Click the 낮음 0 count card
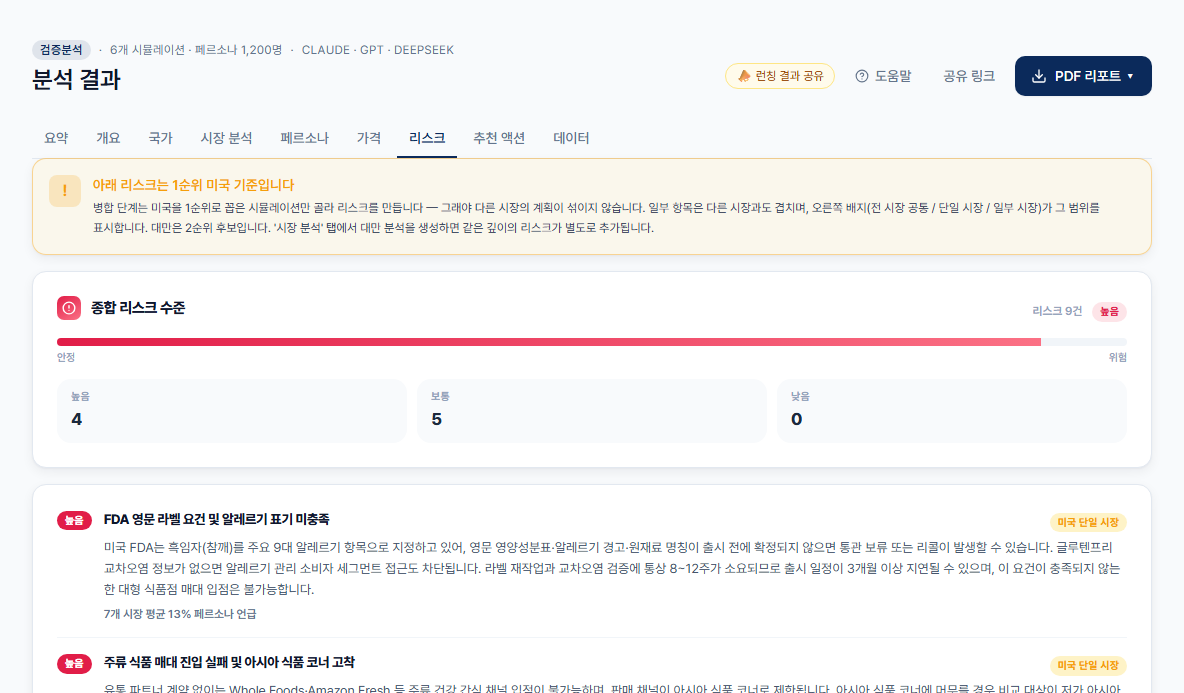The width and height of the screenshot is (1184, 693). (x=951, y=411)
